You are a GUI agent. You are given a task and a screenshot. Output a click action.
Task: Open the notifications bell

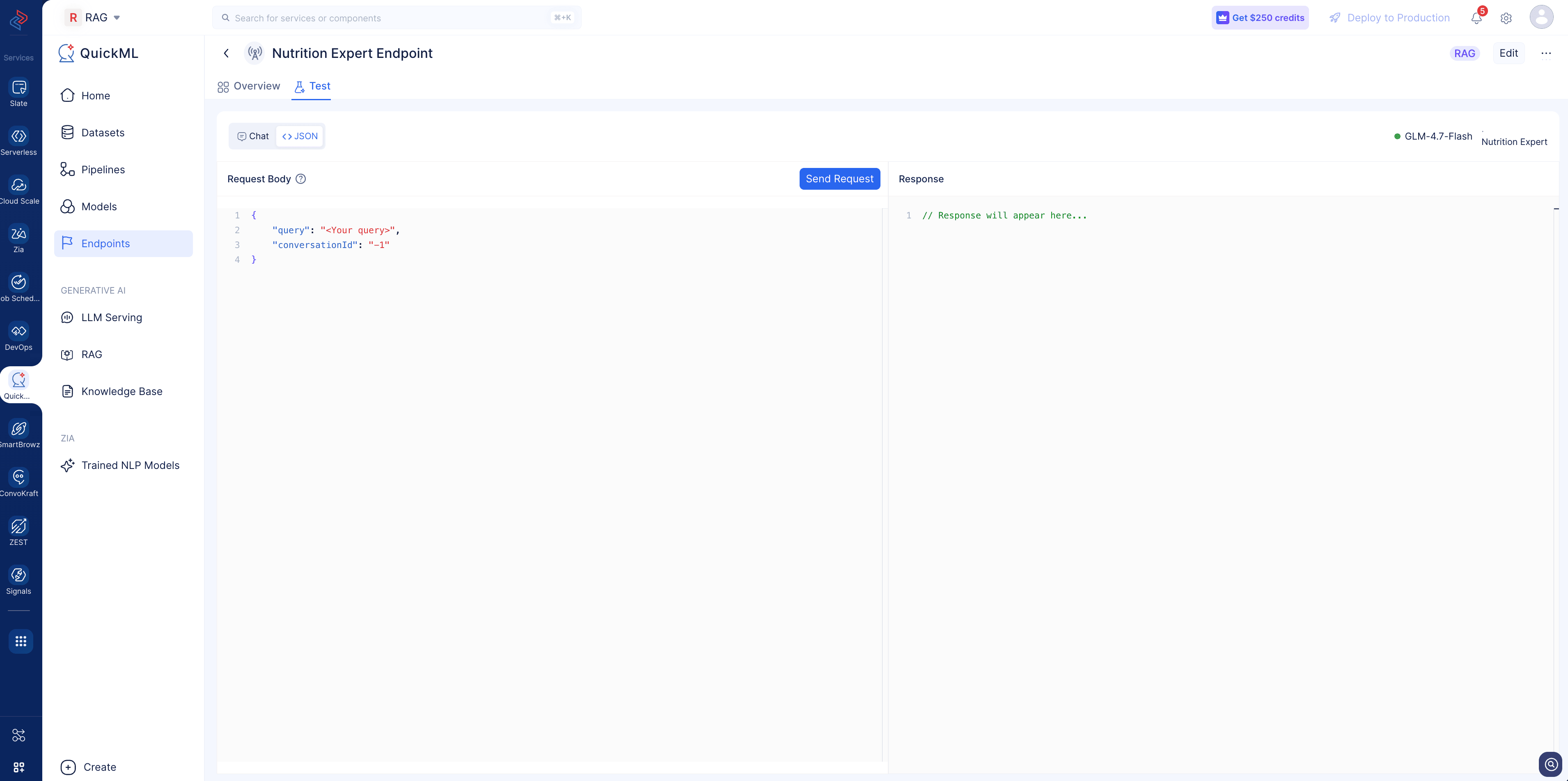pyautogui.click(x=1476, y=18)
